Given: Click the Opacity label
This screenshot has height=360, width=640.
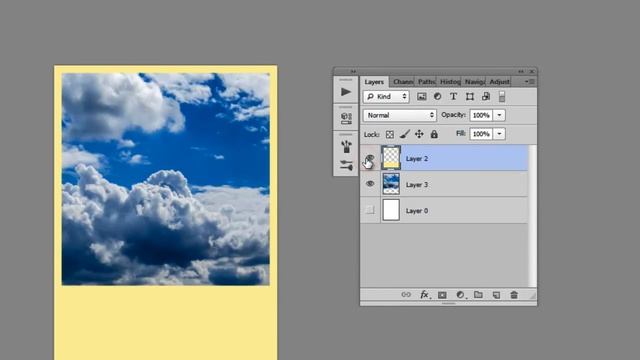Looking at the screenshot, I should coord(453,115).
